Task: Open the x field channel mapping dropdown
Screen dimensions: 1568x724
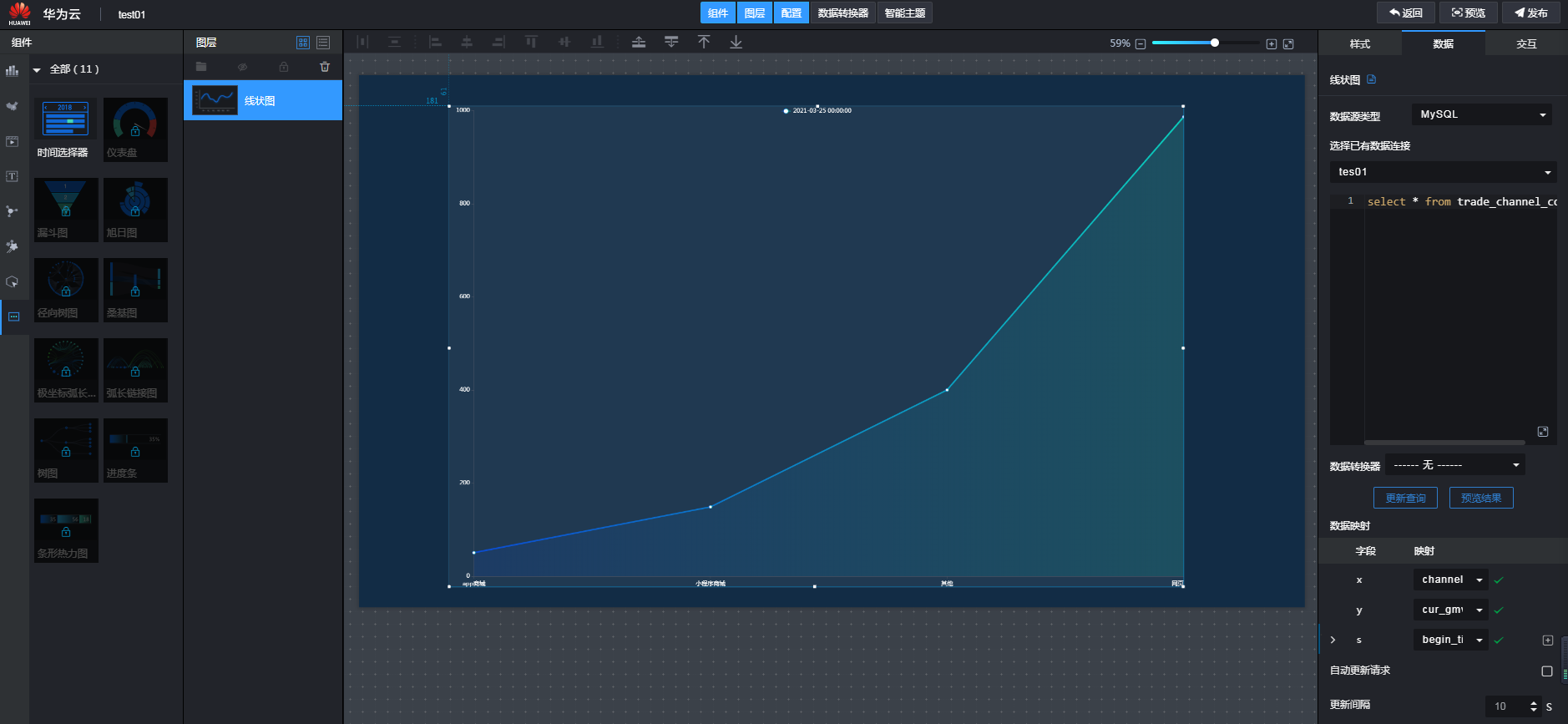Action: coord(1451,580)
